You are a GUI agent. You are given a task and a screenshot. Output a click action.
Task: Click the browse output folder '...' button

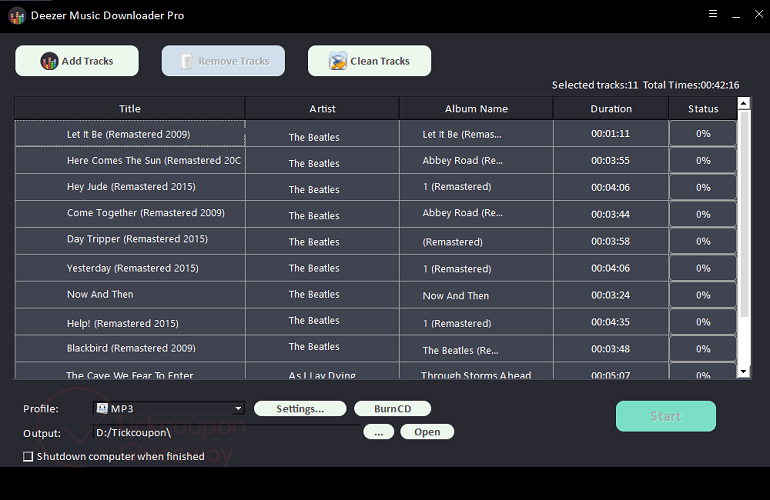tap(379, 432)
